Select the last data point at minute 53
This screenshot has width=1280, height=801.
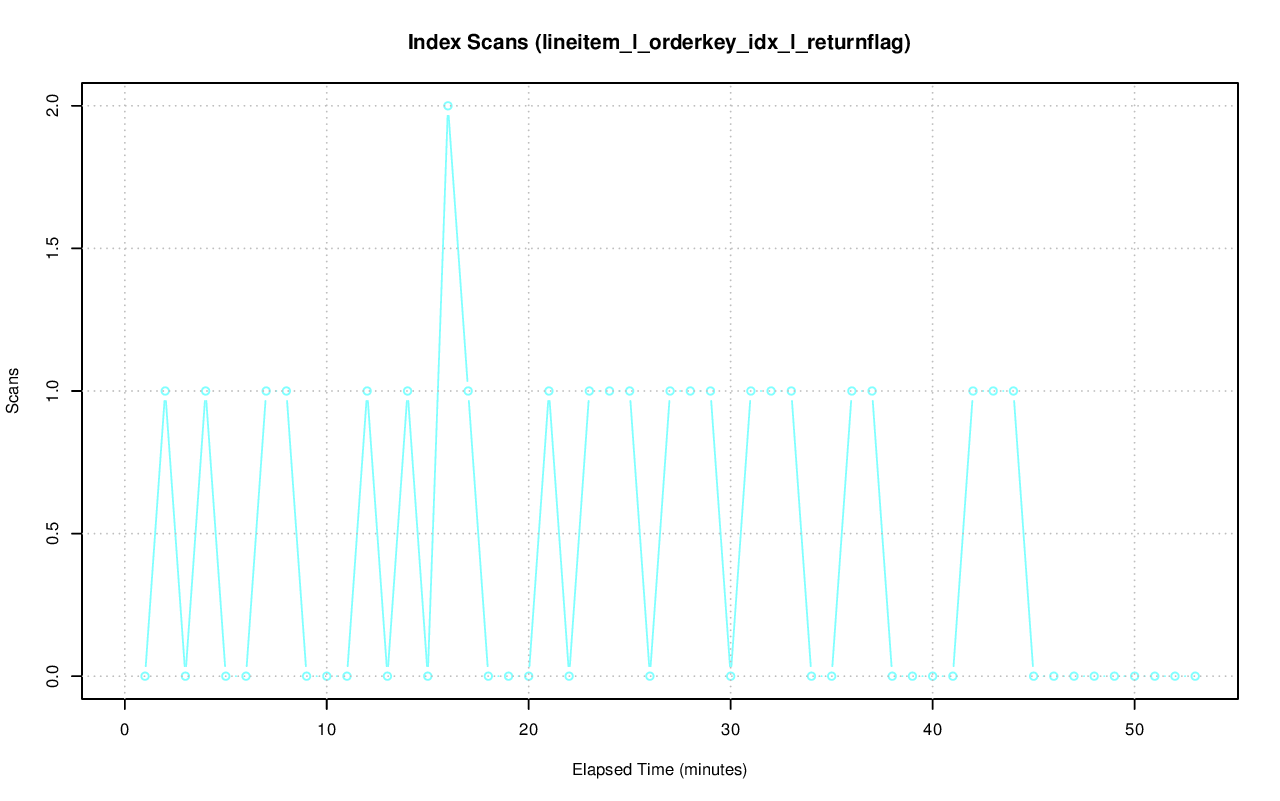click(x=1195, y=676)
